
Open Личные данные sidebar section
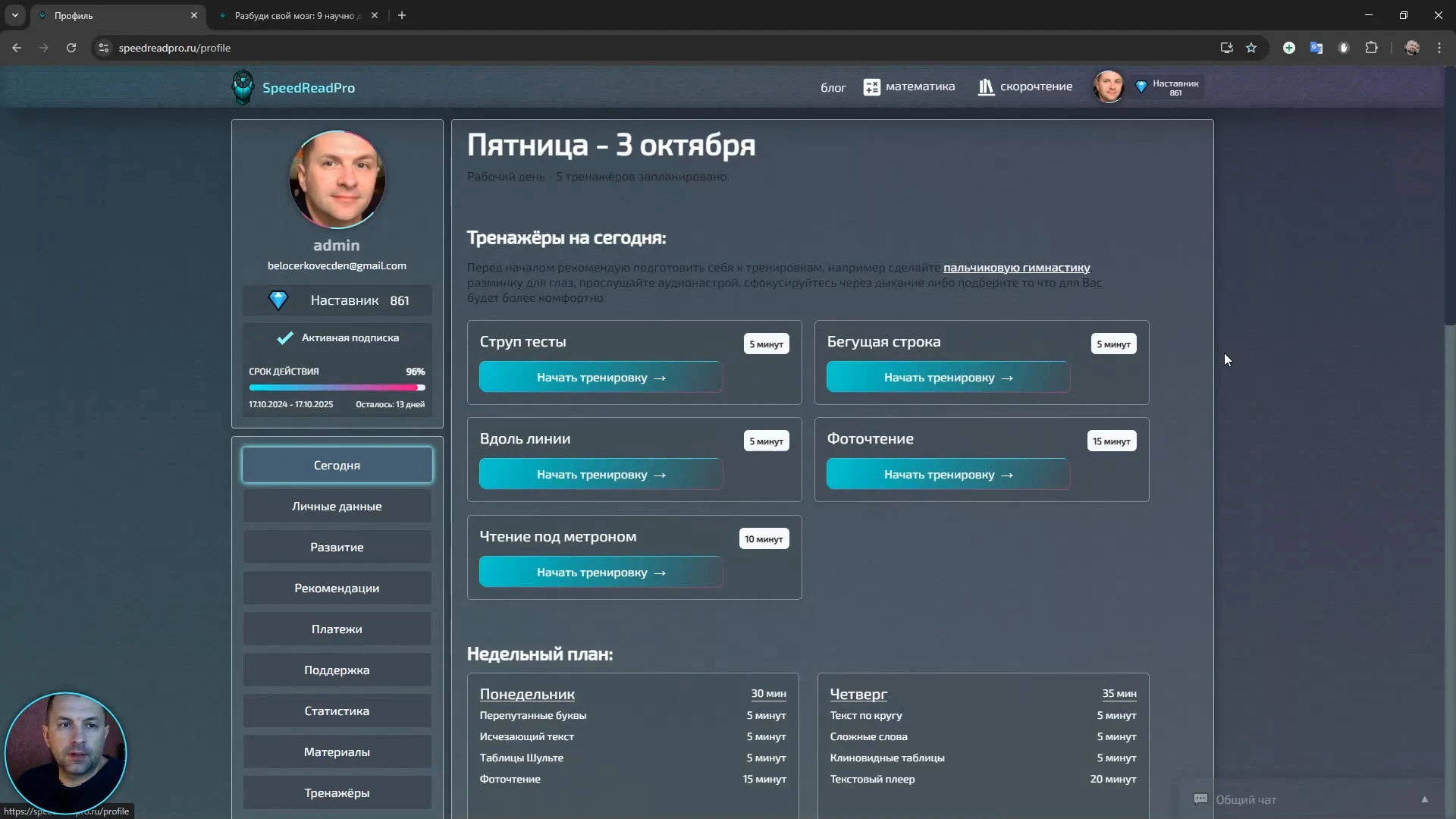[x=337, y=506]
